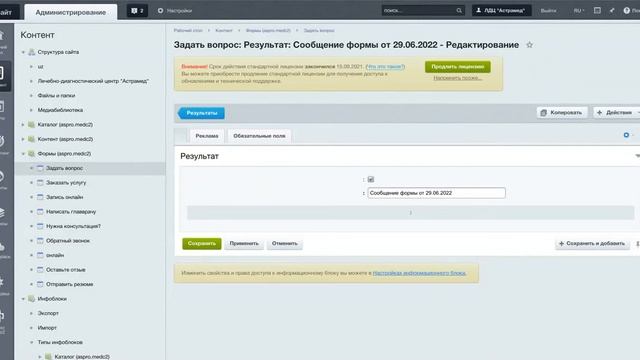Click the Контент (aspro.medc2) folder icon
Viewport: 640px width, 360px height.
pyautogui.click(x=31, y=139)
